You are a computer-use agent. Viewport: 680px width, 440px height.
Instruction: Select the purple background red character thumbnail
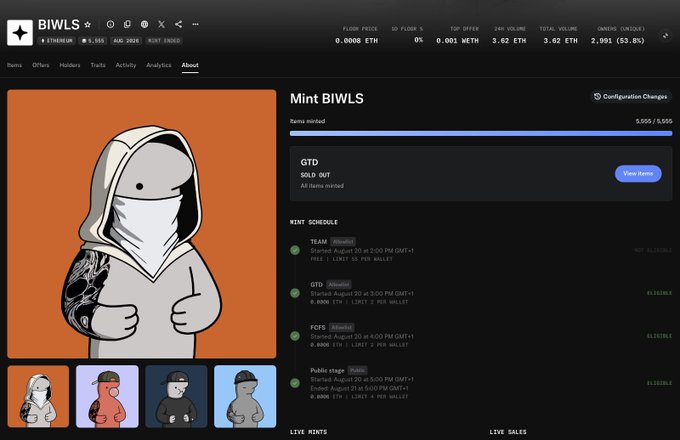click(x=107, y=396)
